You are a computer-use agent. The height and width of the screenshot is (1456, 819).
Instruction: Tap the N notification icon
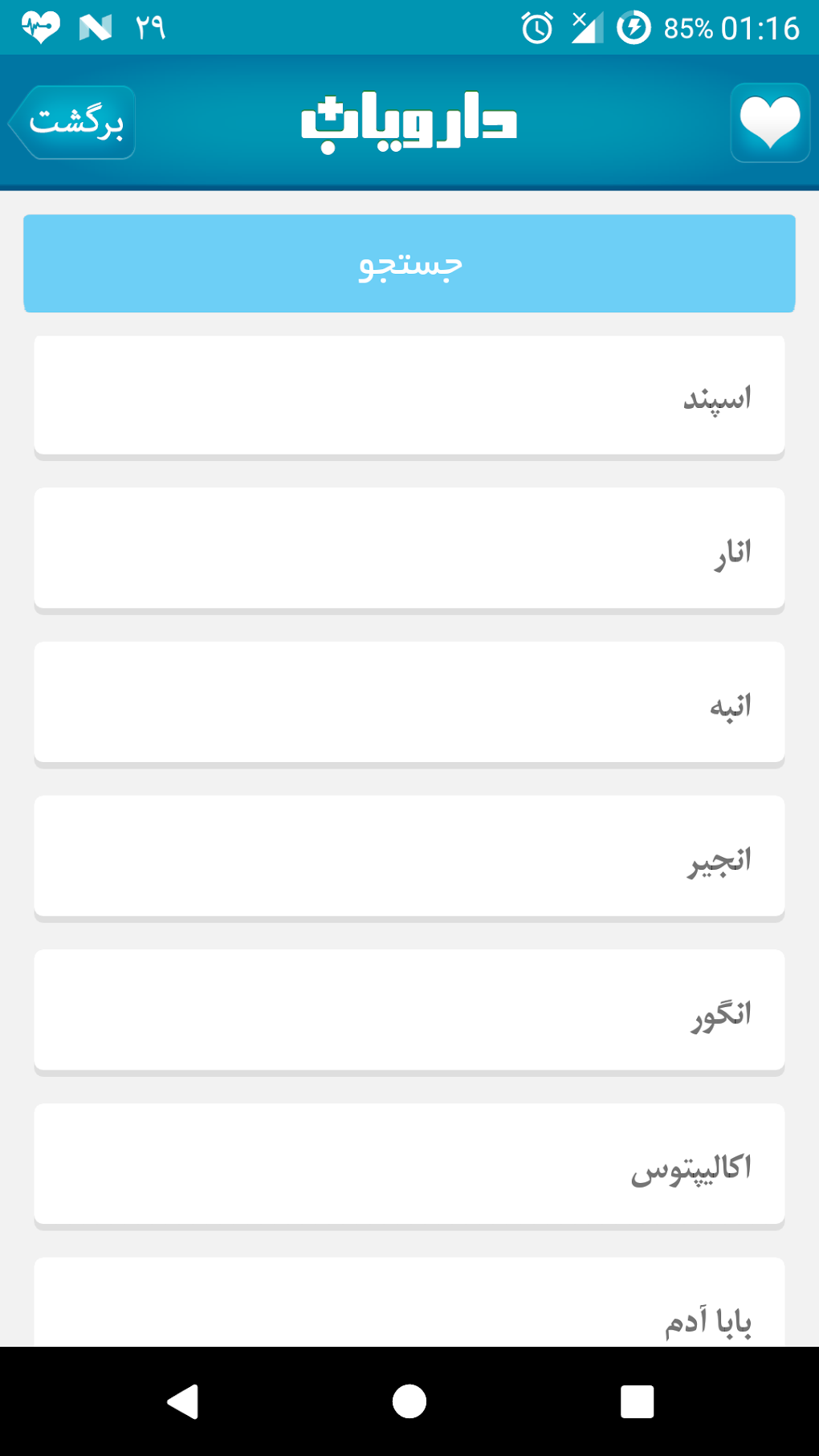(95, 28)
